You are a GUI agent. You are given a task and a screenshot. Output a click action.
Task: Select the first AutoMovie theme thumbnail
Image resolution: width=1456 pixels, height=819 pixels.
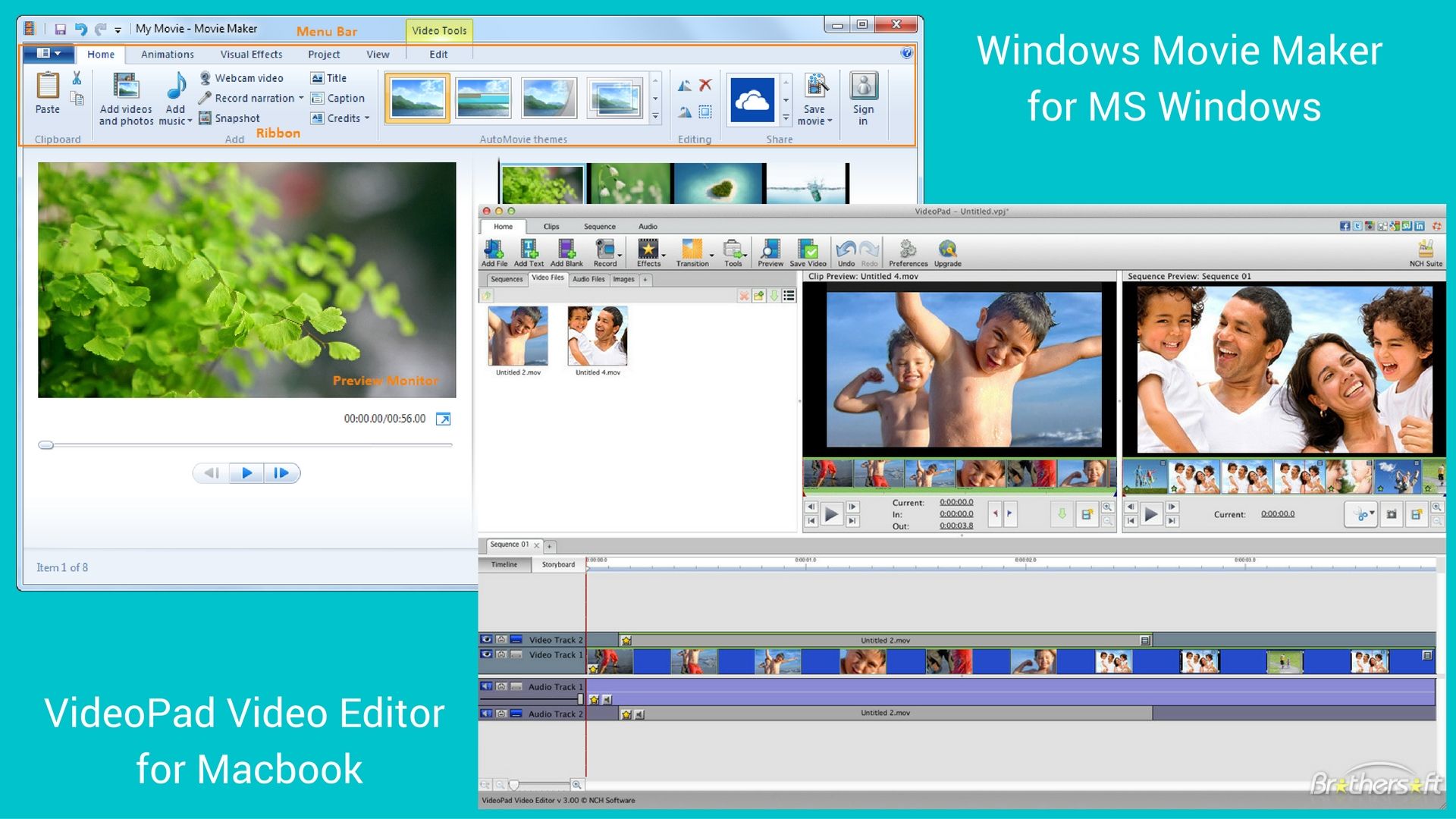point(417,98)
